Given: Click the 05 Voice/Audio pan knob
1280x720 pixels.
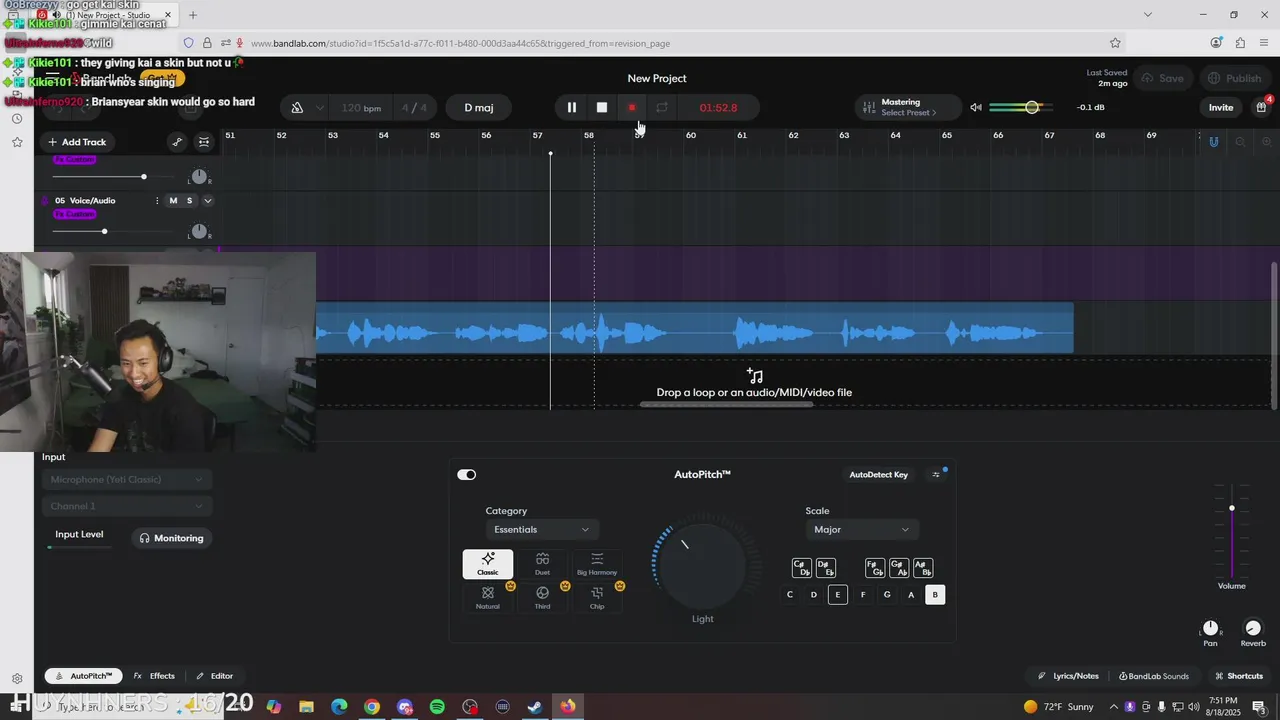Looking at the screenshot, I should (x=199, y=232).
